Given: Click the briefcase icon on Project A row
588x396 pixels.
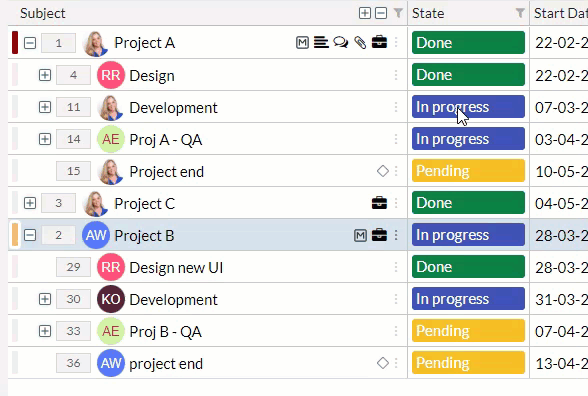Looking at the screenshot, I should pos(379,42).
